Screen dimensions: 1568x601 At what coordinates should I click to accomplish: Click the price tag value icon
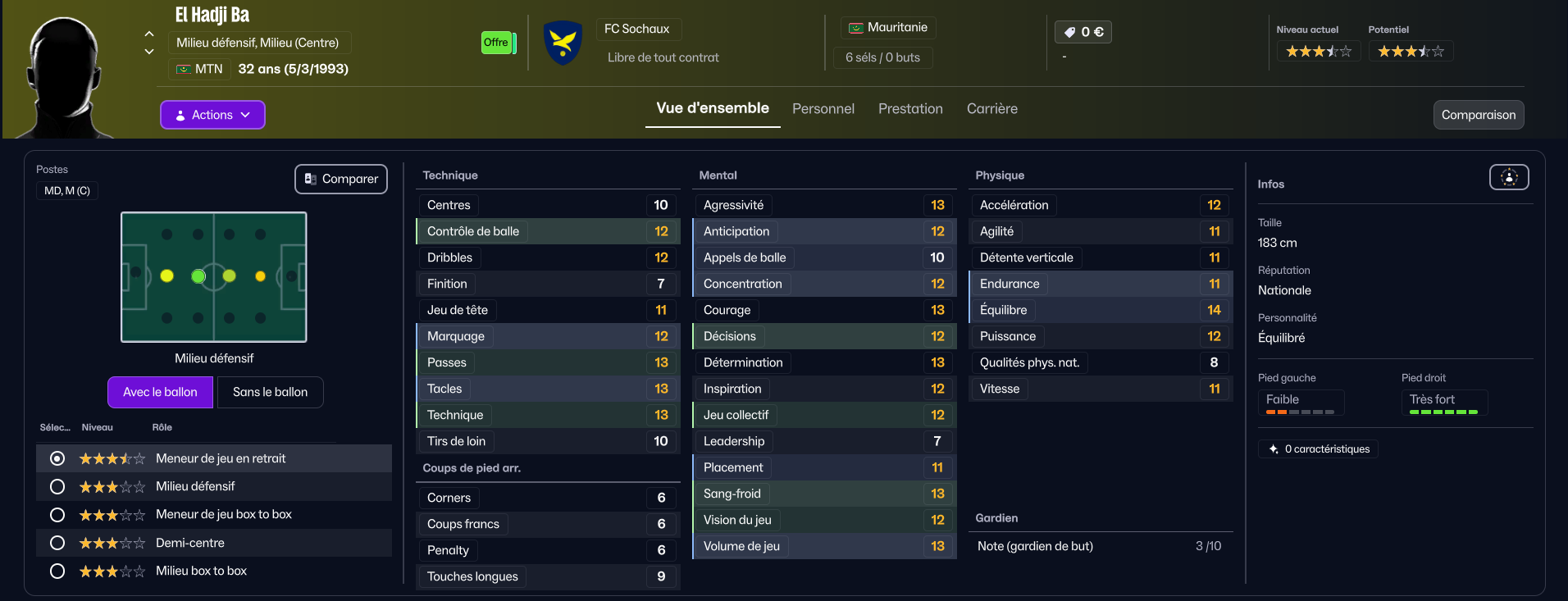pyautogui.click(x=1069, y=33)
